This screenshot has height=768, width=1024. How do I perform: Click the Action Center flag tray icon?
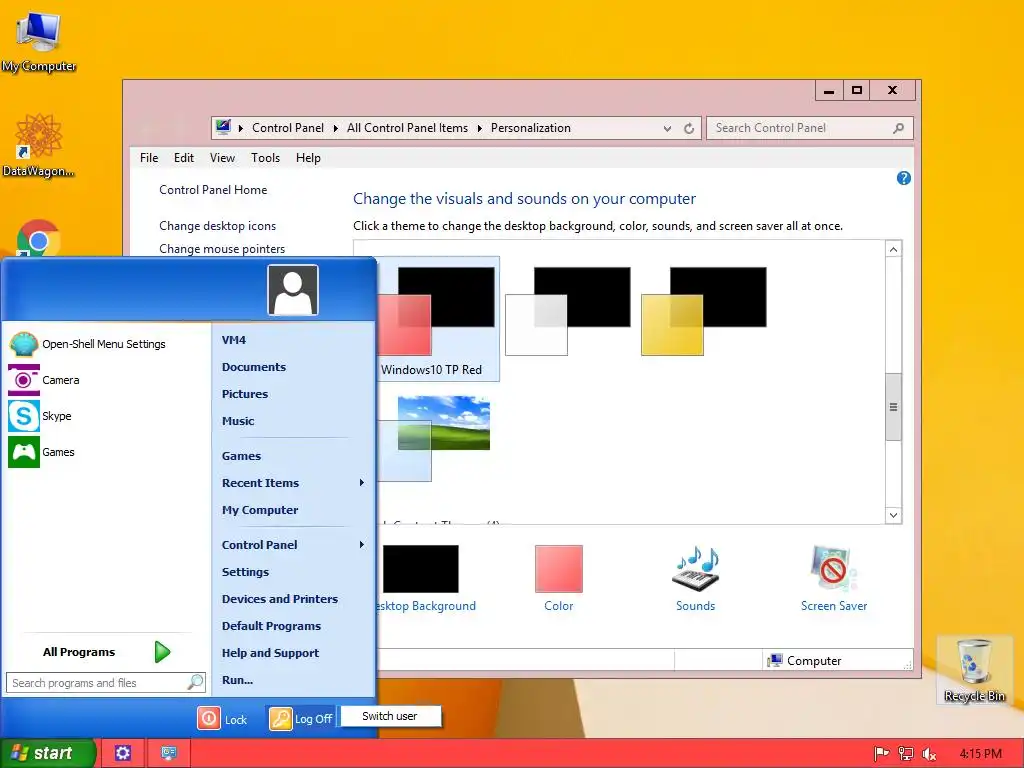(881, 754)
